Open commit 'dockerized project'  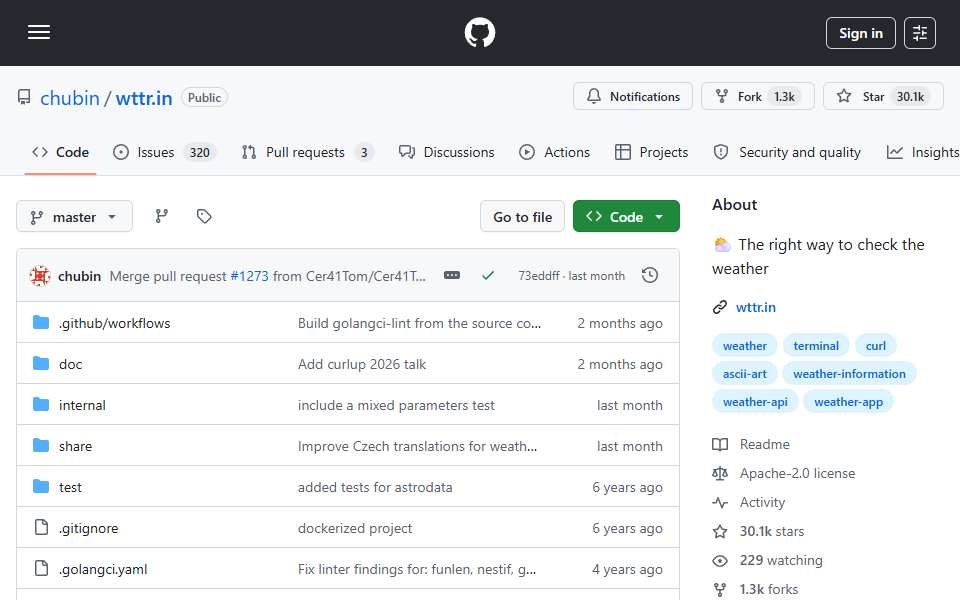pos(355,528)
